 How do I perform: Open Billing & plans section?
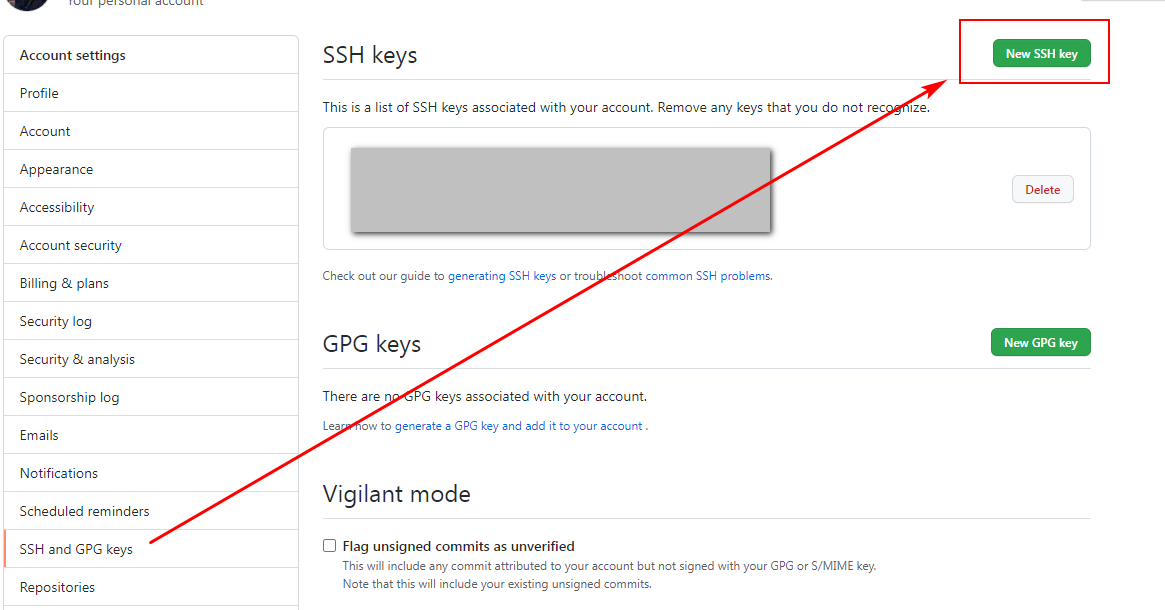point(151,283)
